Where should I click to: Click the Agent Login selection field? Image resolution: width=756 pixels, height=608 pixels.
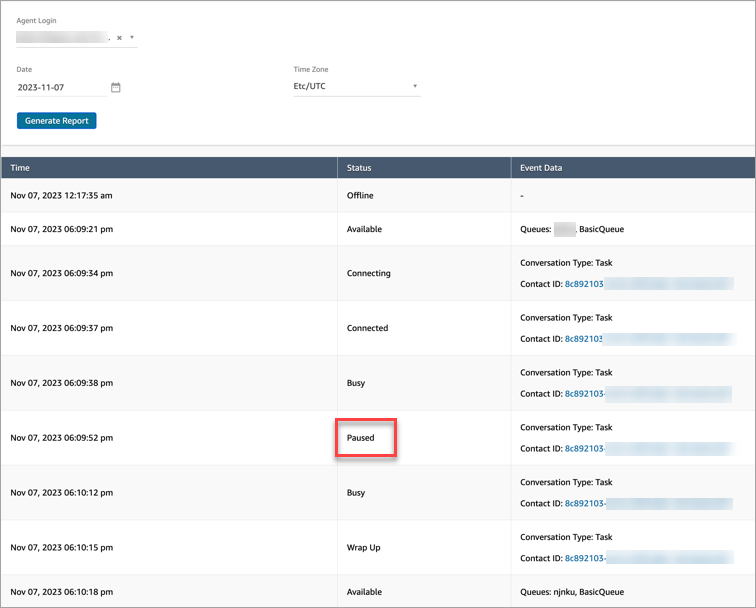(62, 38)
